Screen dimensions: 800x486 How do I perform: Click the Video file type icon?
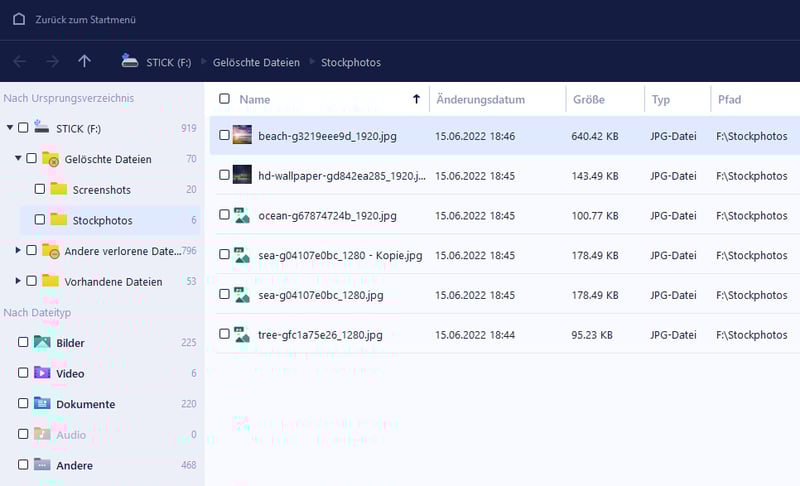[x=42, y=373]
